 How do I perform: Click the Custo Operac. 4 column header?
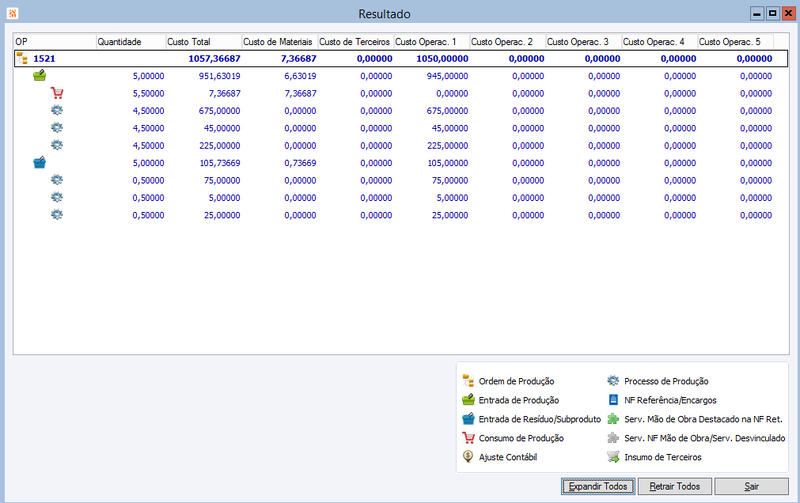[x=659, y=42]
